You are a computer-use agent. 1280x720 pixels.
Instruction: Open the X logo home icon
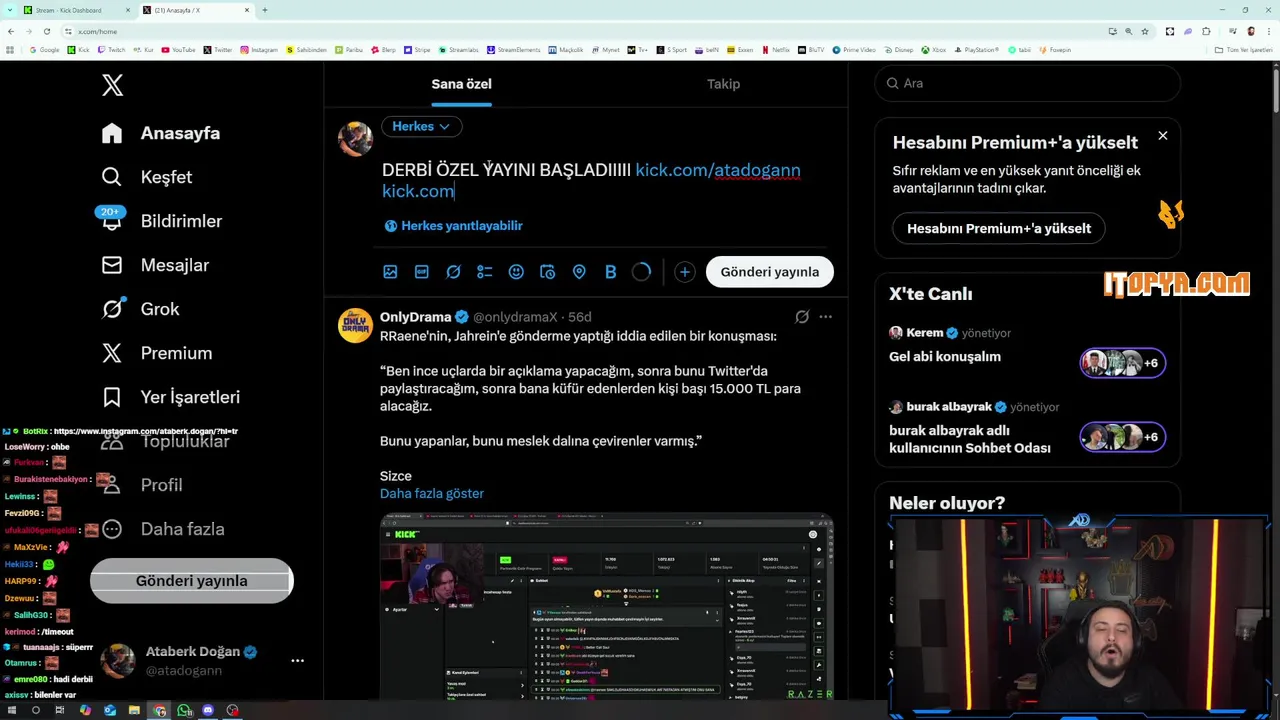point(112,85)
